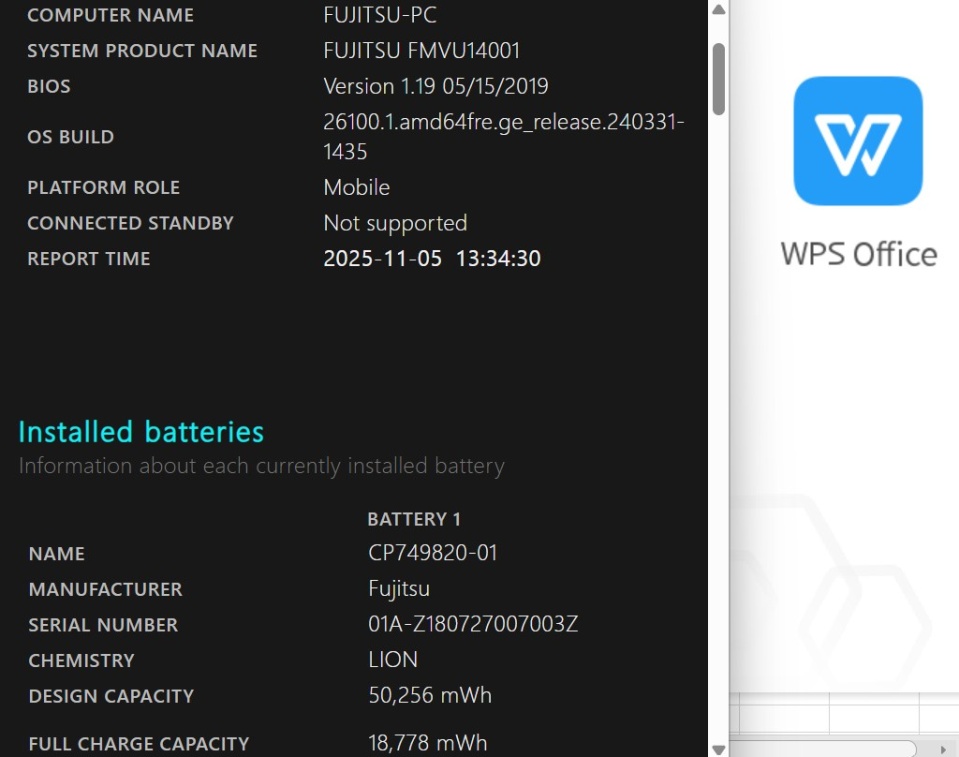The height and width of the screenshot is (757, 959).
Task: Click the 'Installed batteries' heading
Action: point(141,432)
